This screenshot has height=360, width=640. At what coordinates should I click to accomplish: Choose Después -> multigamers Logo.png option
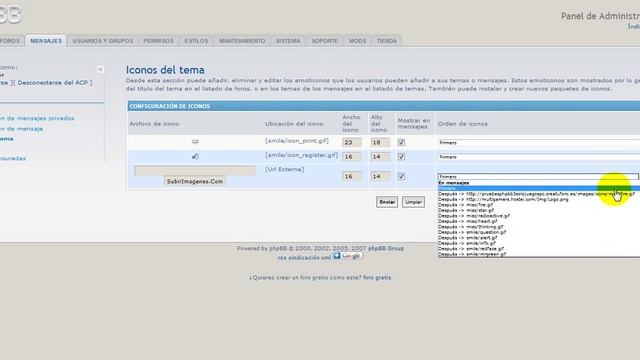[503, 200]
